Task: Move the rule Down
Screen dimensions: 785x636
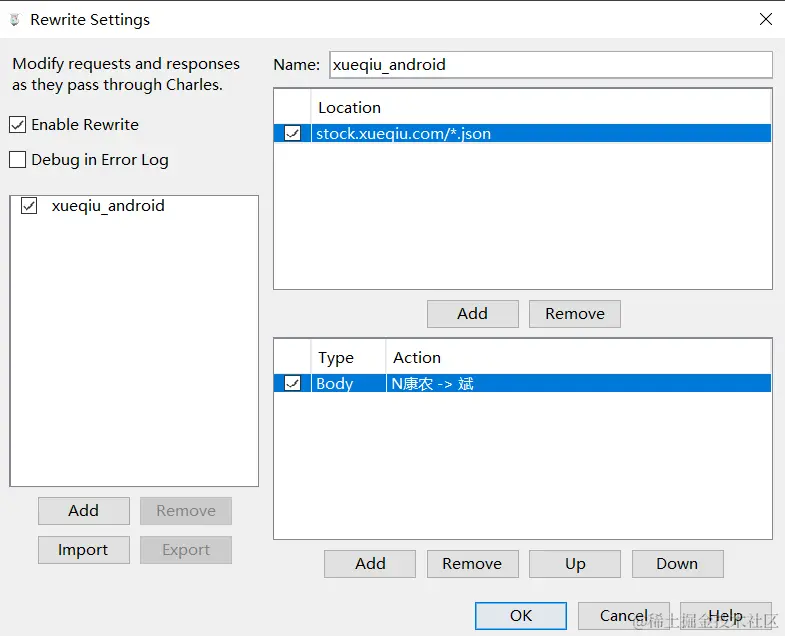Action: (677, 564)
